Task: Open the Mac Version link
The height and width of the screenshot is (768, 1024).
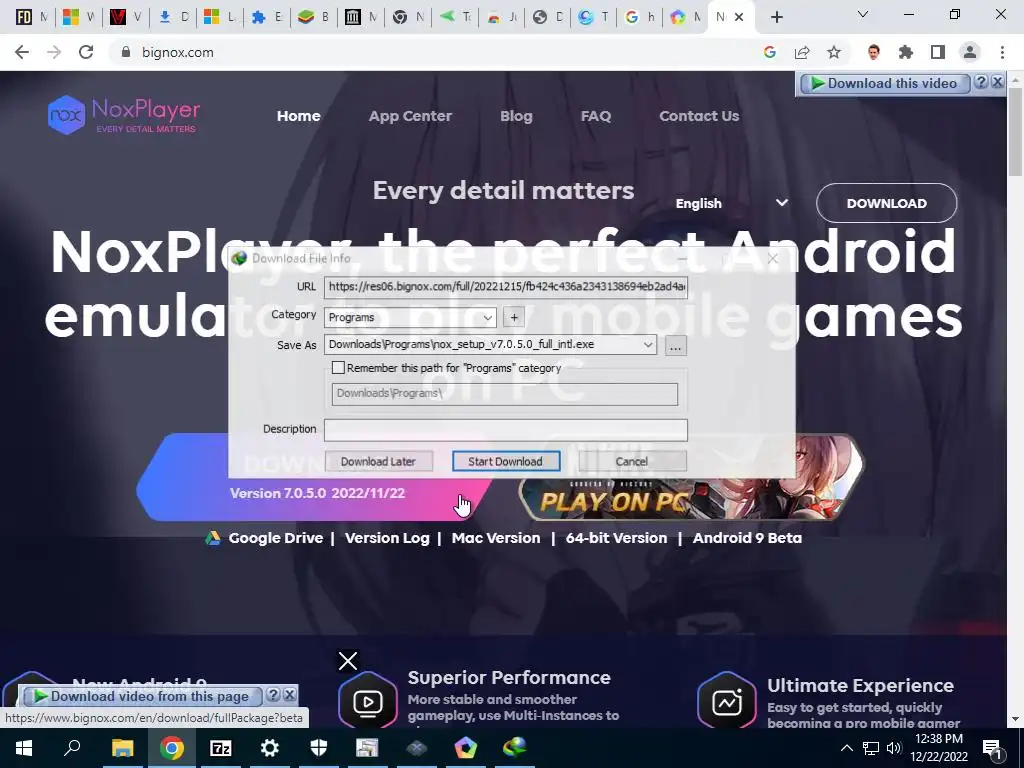Action: [x=496, y=538]
